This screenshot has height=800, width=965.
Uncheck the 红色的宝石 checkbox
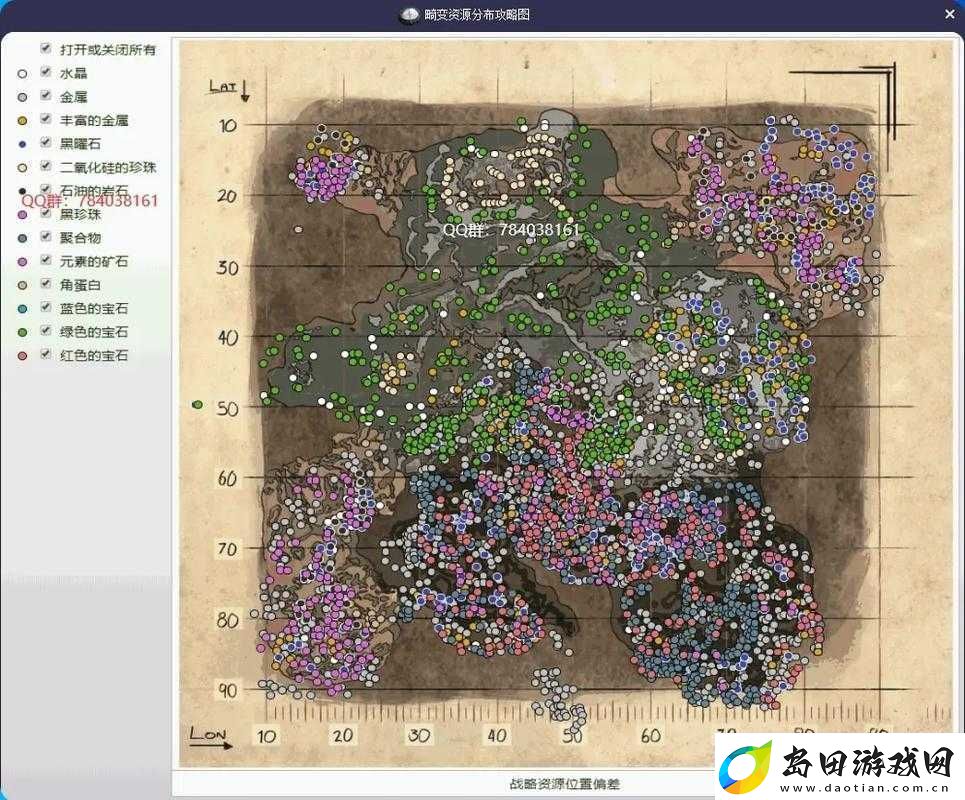46,354
